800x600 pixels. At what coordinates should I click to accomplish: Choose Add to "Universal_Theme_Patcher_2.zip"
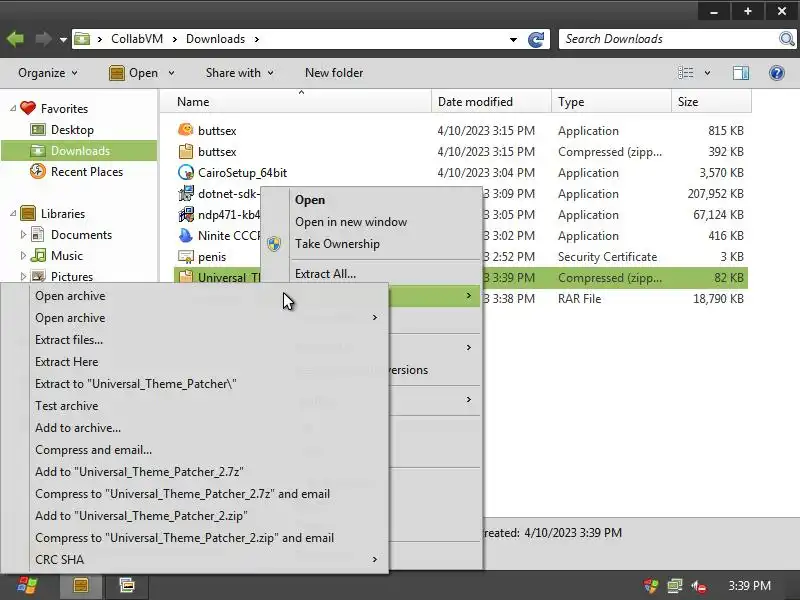coord(141,515)
